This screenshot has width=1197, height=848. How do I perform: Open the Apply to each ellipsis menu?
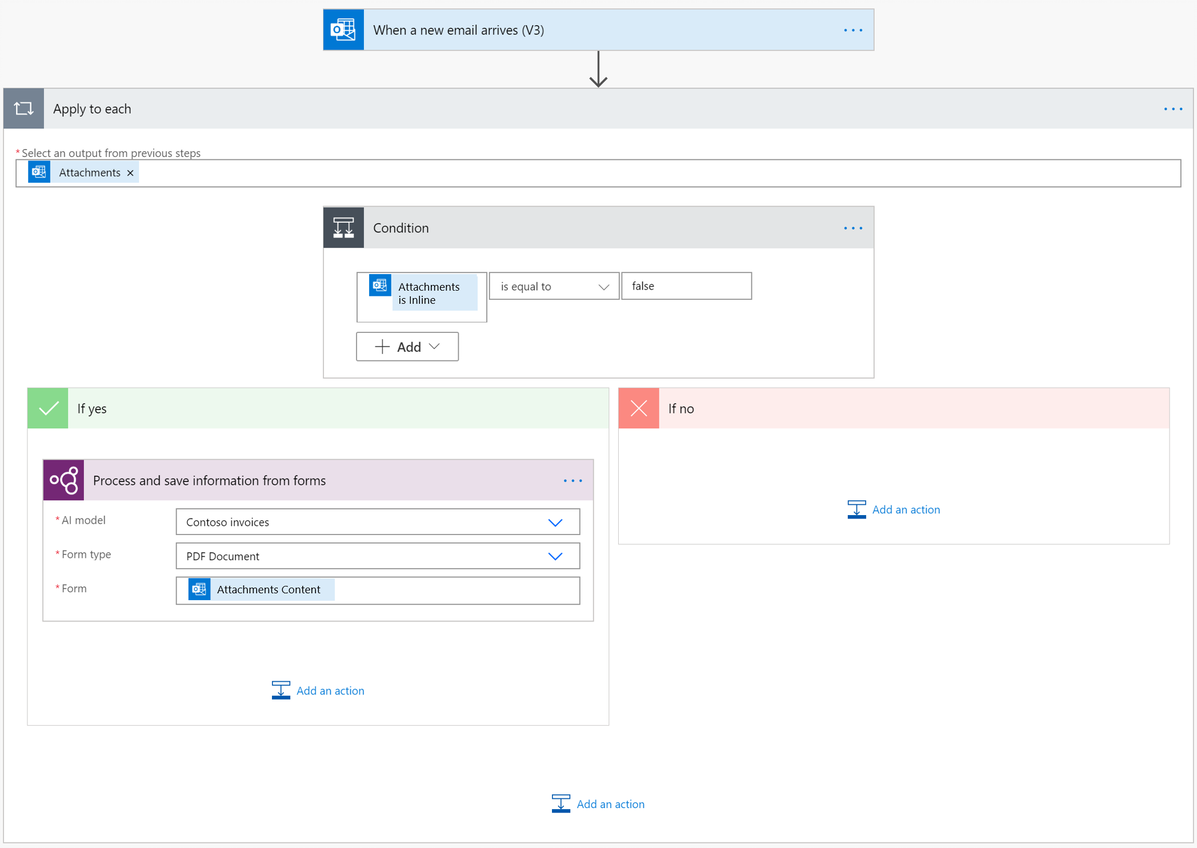click(1171, 108)
